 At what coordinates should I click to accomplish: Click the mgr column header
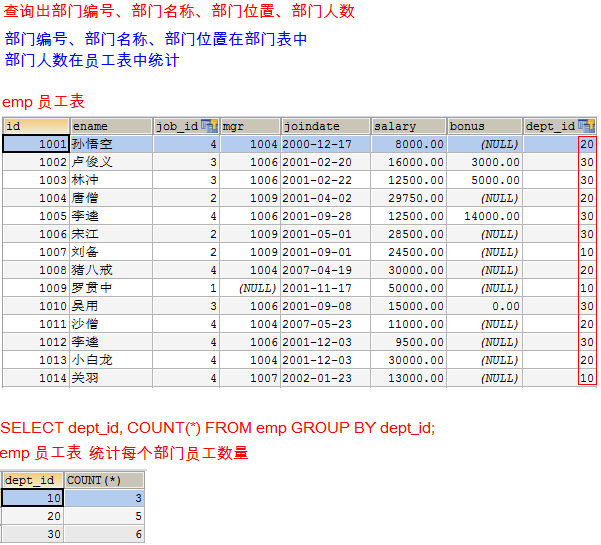point(248,126)
